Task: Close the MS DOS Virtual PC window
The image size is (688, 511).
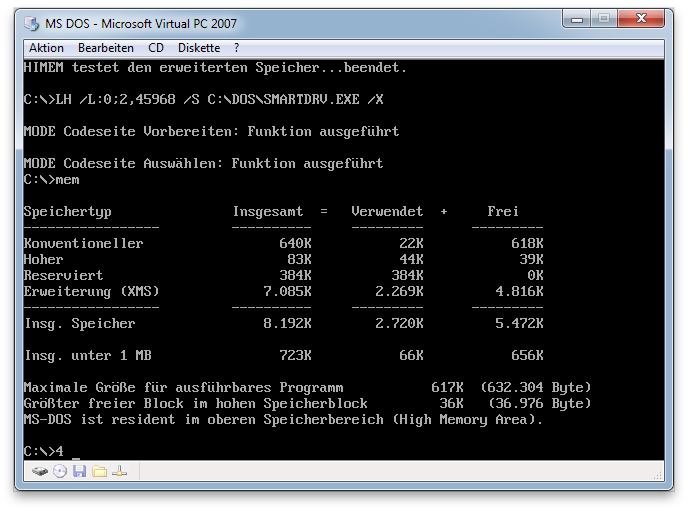Action: click(641, 19)
